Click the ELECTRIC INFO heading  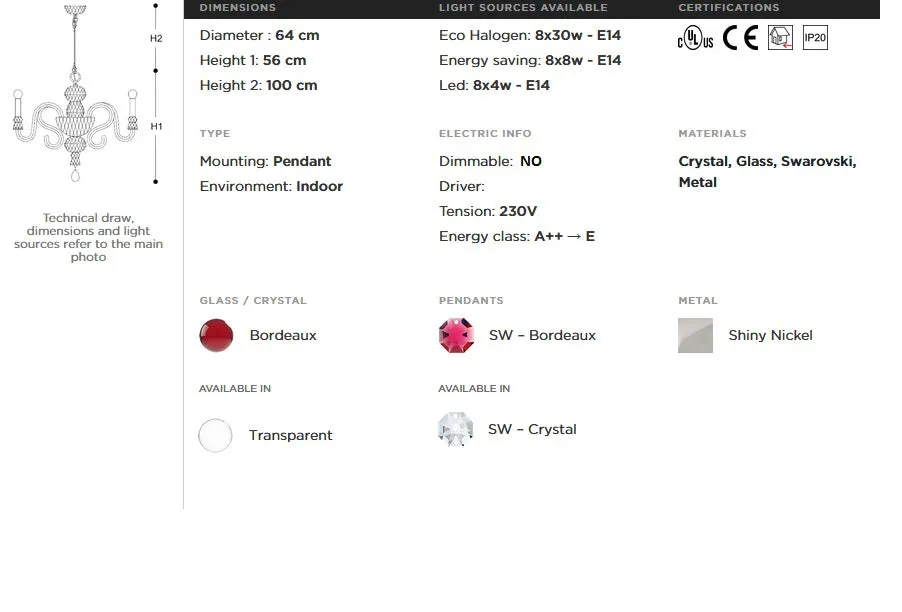[x=485, y=133]
